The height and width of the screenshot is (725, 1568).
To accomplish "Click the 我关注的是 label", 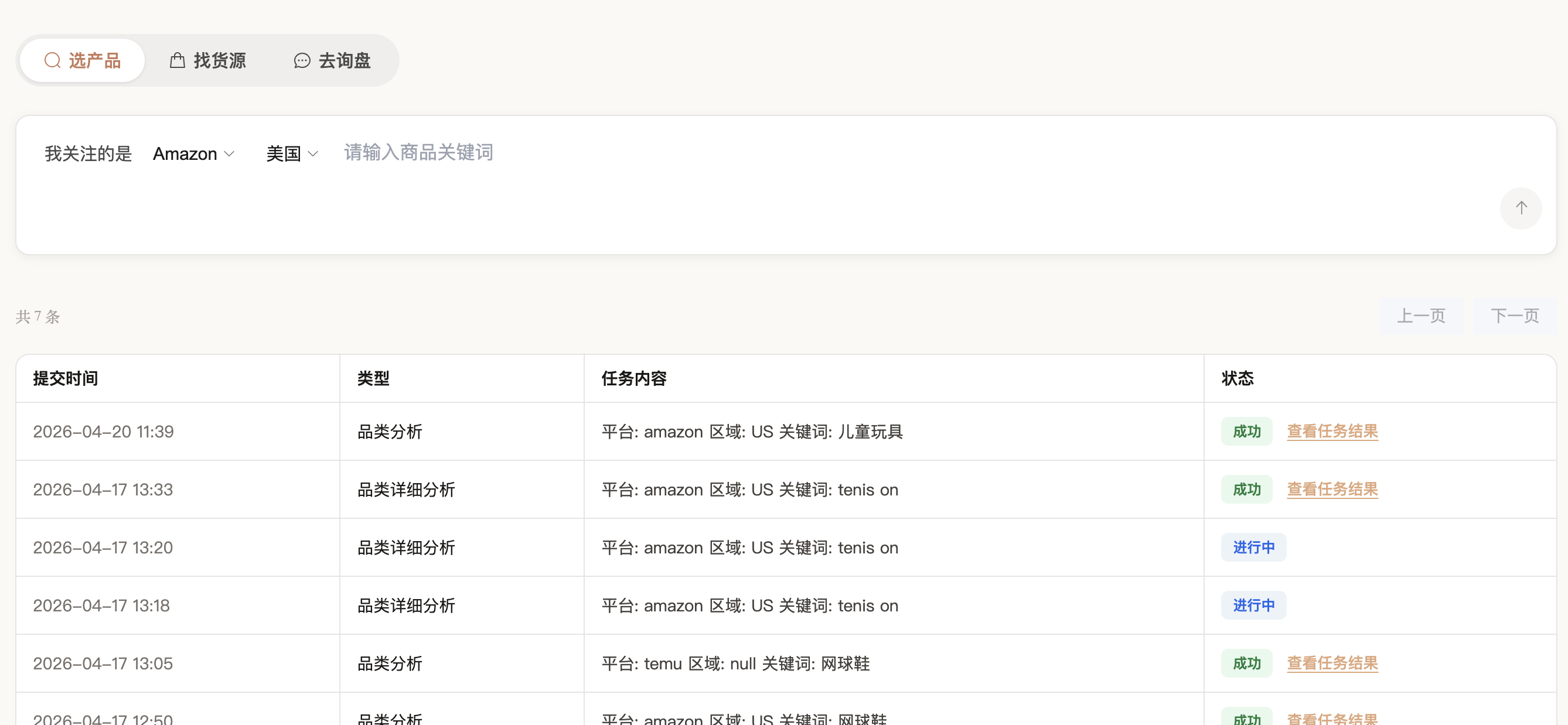I will pos(88,154).
